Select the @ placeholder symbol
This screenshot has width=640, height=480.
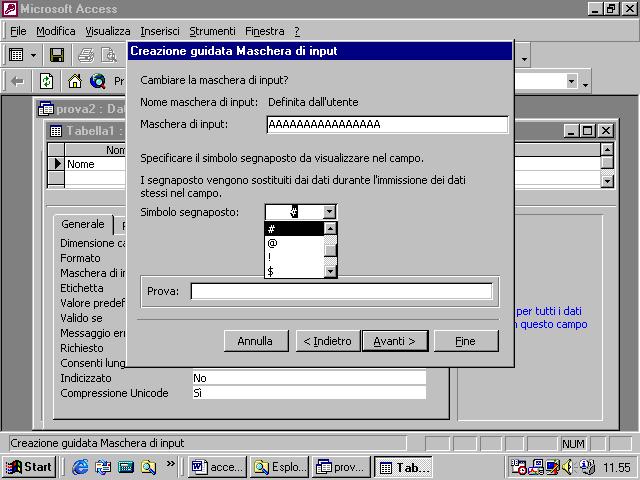tap(294, 243)
